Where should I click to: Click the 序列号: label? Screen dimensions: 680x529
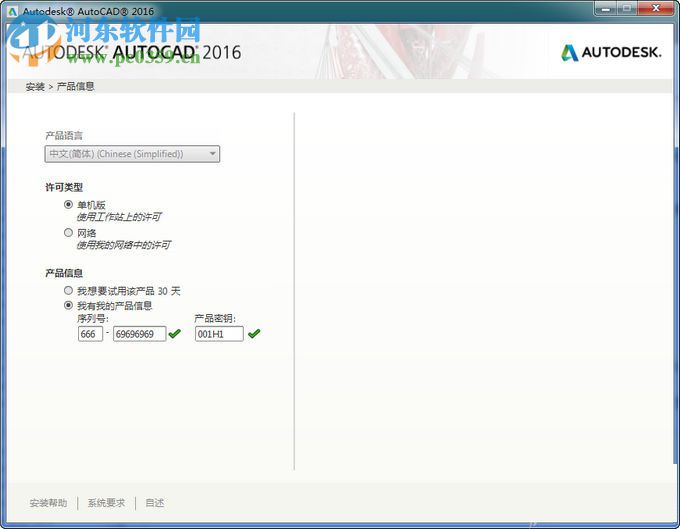tap(93, 319)
